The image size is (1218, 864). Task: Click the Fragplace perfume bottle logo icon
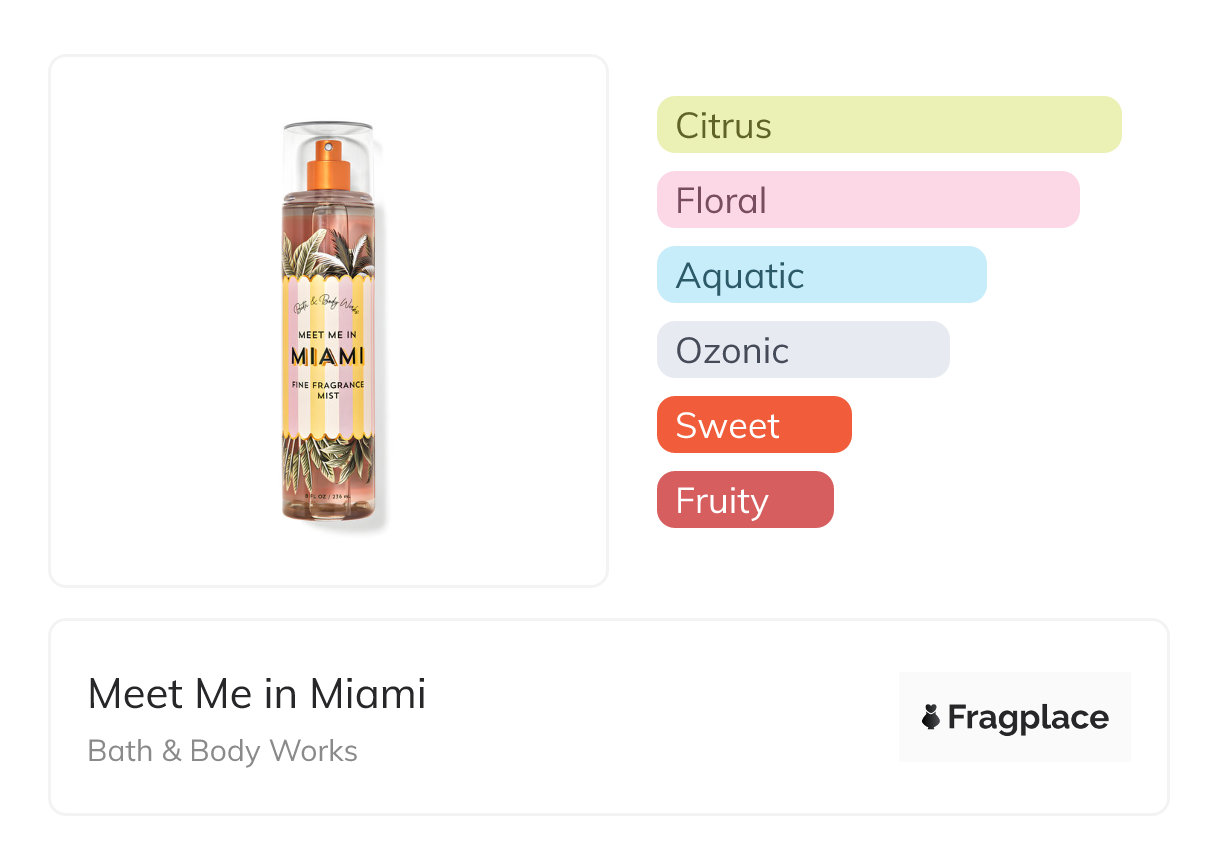point(931,717)
